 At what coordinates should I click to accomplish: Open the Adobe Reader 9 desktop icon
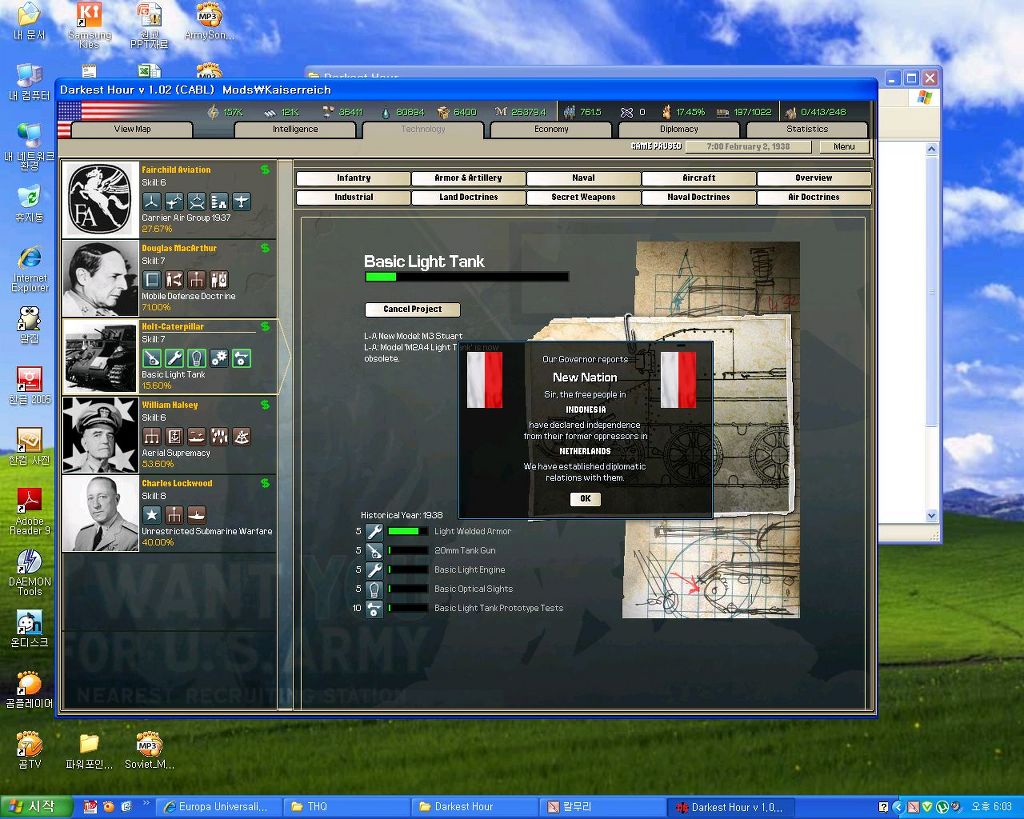tap(29, 511)
